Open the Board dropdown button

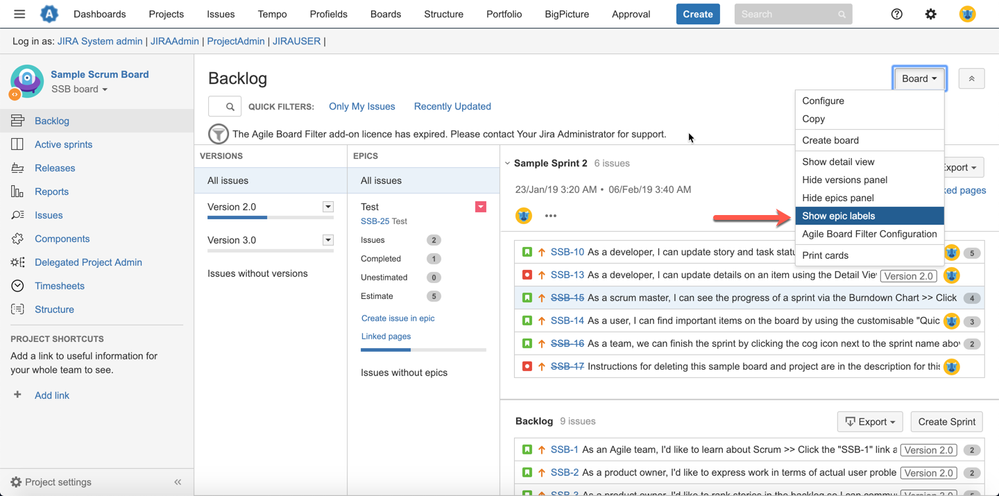(x=919, y=78)
